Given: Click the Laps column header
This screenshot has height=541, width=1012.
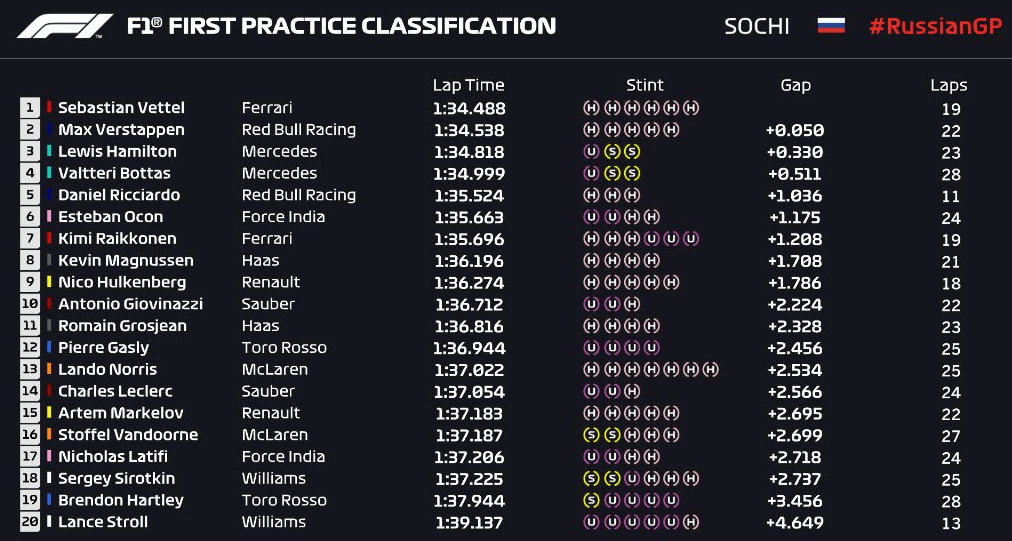Looking at the screenshot, I should pos(949,85).
